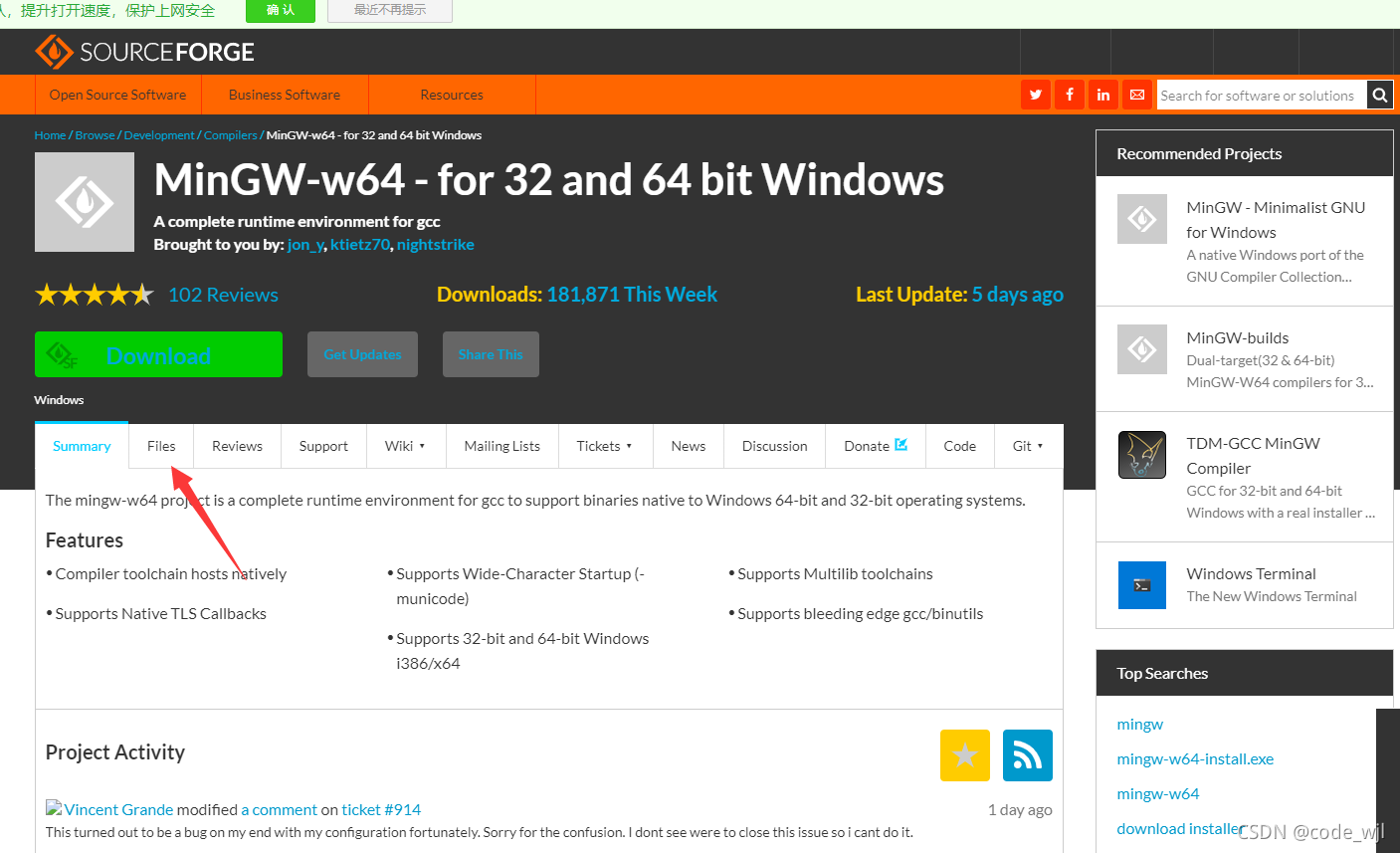Screen dimensions: 1400x853
Task: Open the Windows Terminal project link
Action: (x=1251, y=573)
